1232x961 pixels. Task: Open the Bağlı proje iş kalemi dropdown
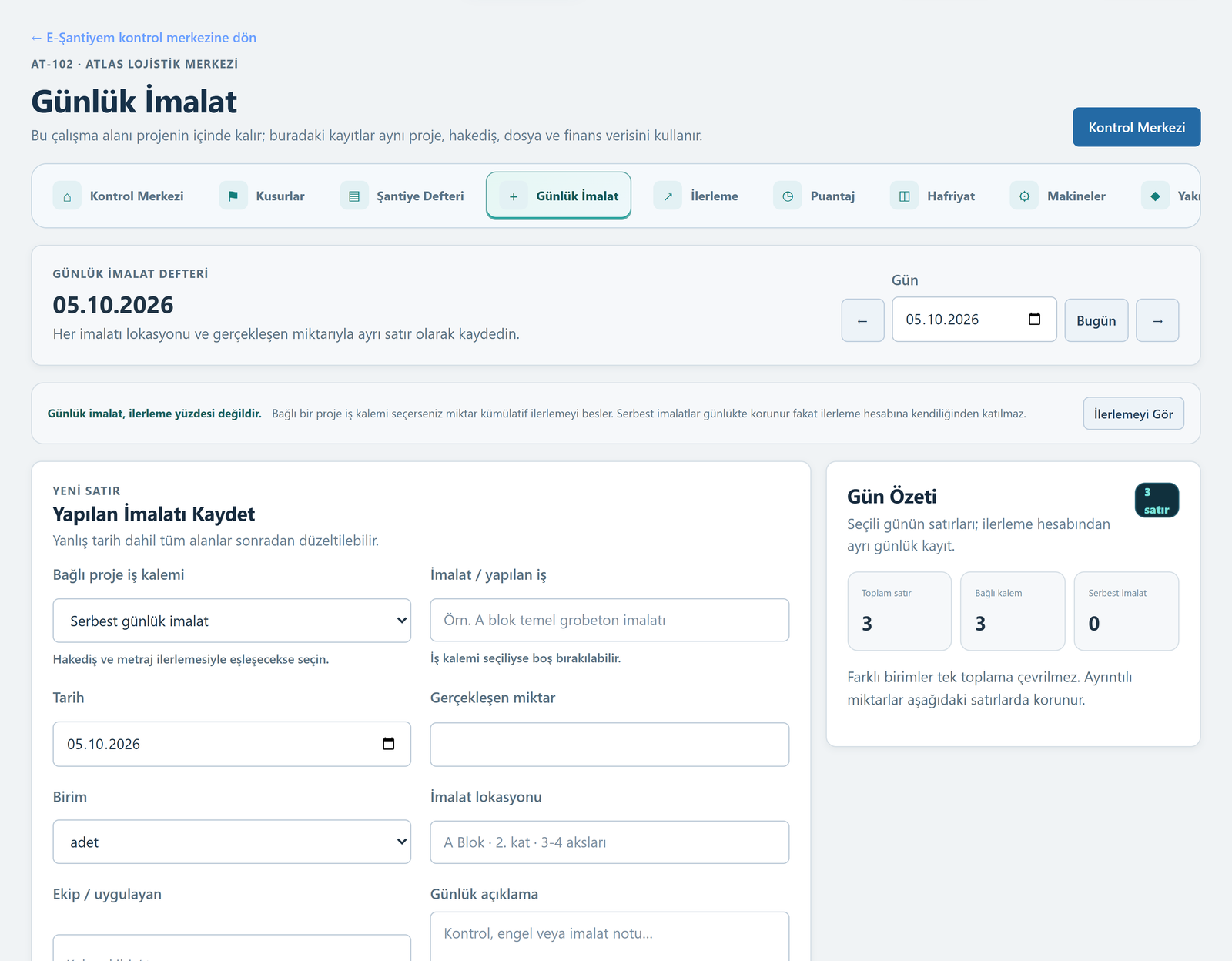tap(232, 621)
